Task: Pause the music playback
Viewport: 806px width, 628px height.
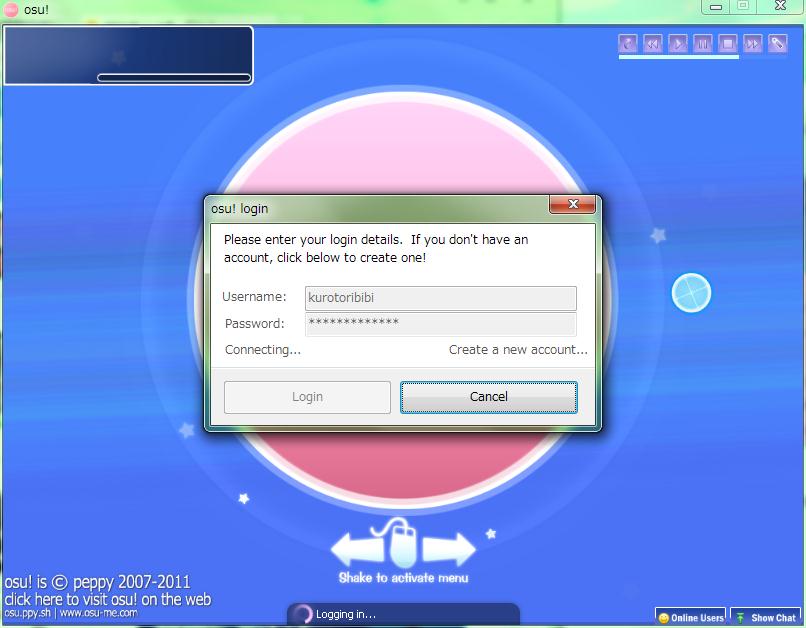Action: click(x=703, y=44)
